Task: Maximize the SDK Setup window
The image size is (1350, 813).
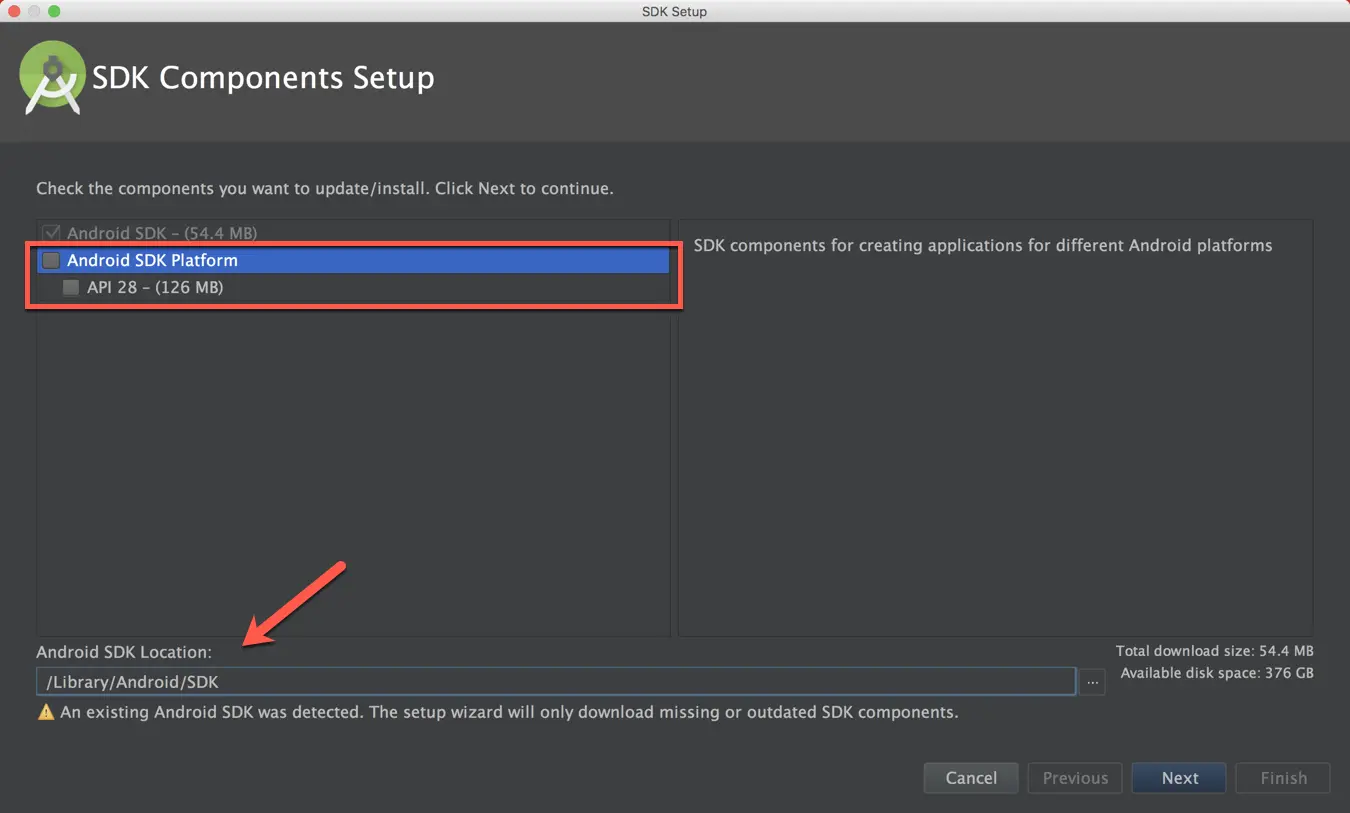Action: 54,11
